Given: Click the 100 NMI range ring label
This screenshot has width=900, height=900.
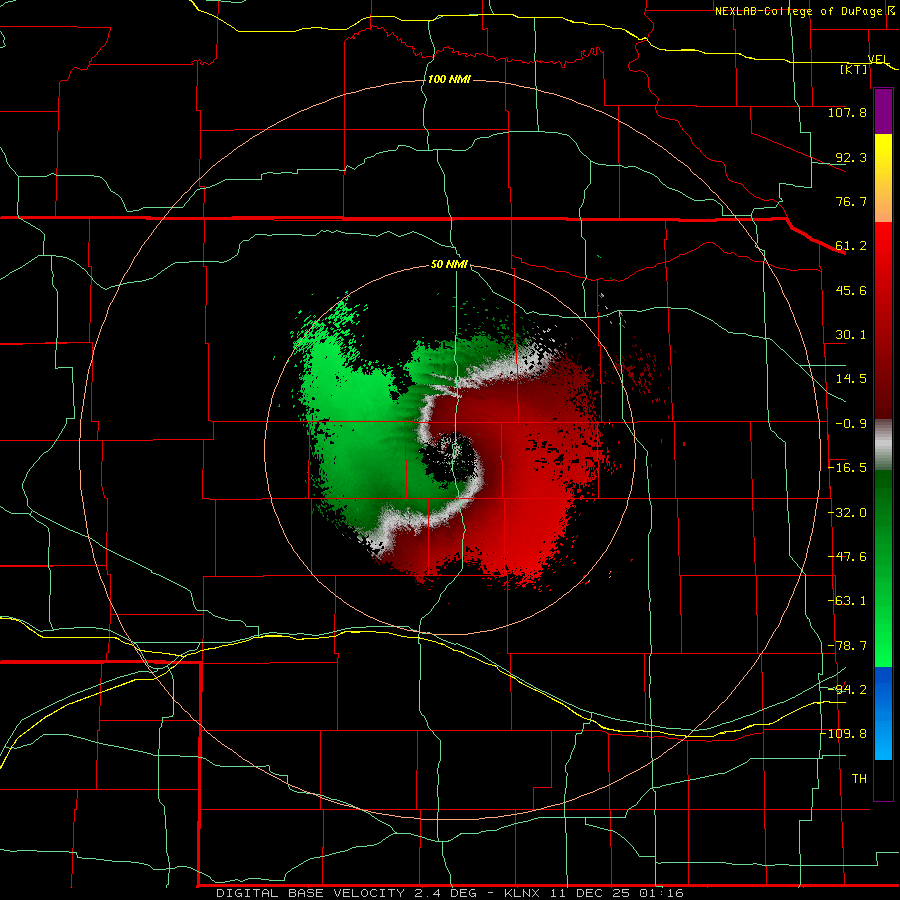Looking at the screenshot, I should [449, 79].
